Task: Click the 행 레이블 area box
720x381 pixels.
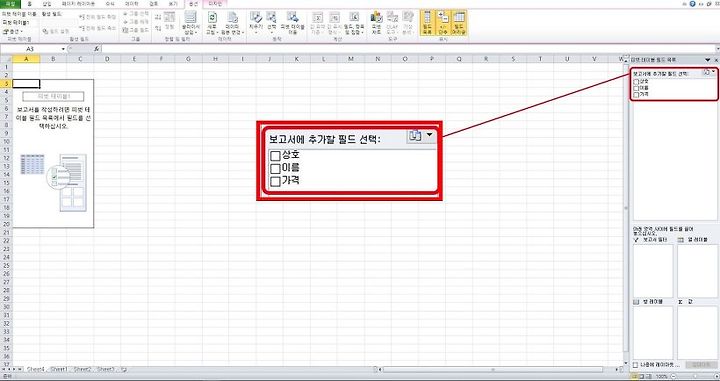Action: coord(653,333)
